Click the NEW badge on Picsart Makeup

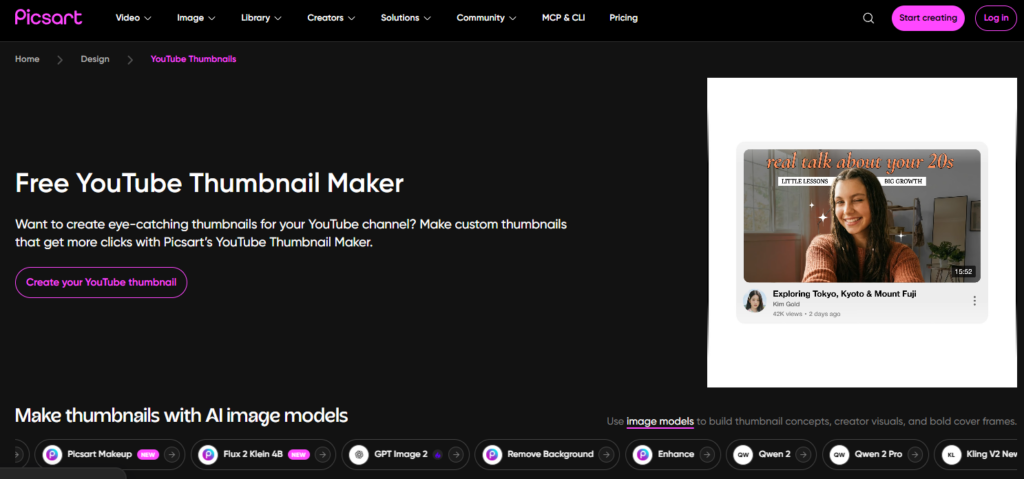[148, 454]
